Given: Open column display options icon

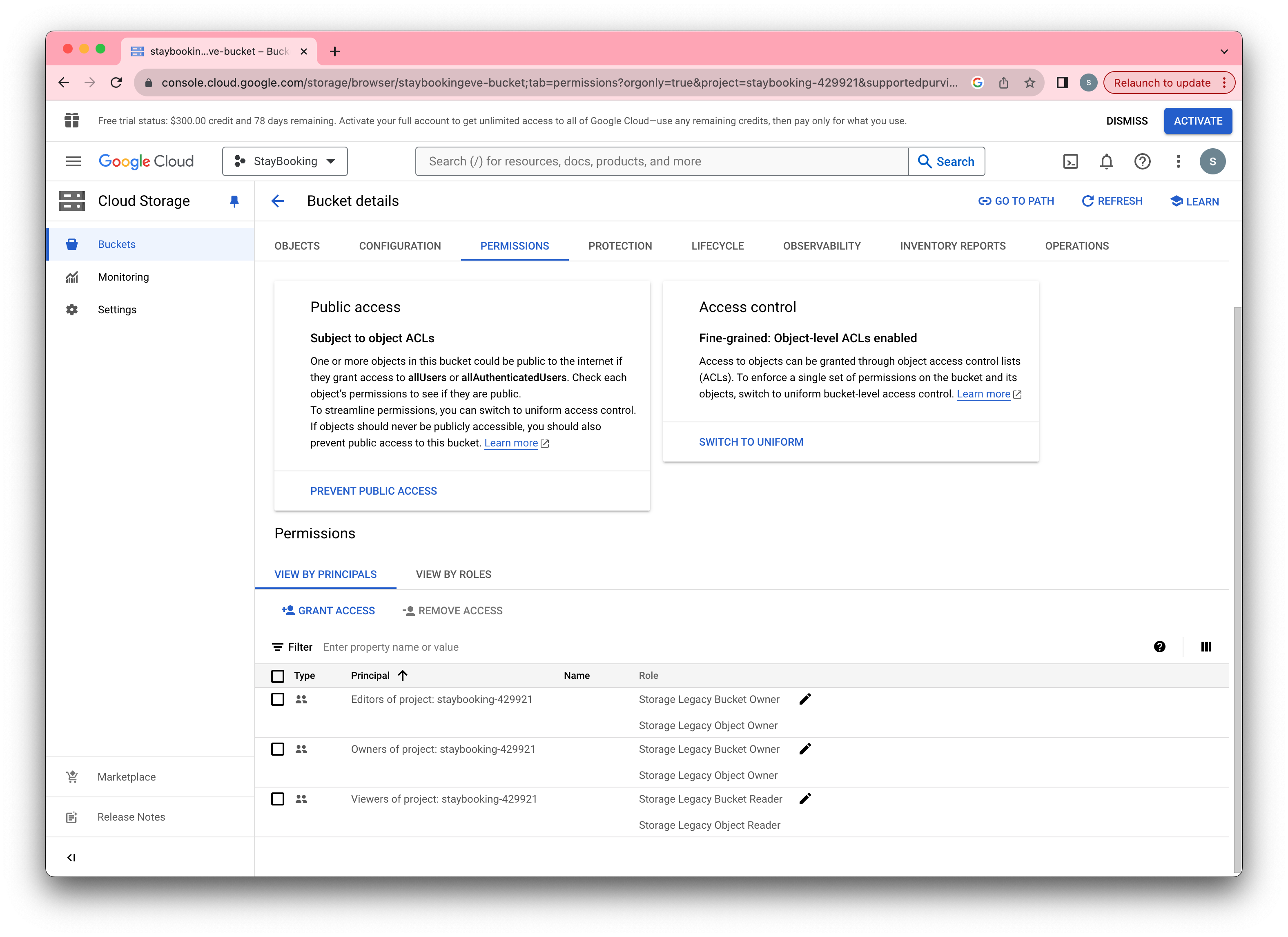Looking at the screenshot, I should (1206, 647).
